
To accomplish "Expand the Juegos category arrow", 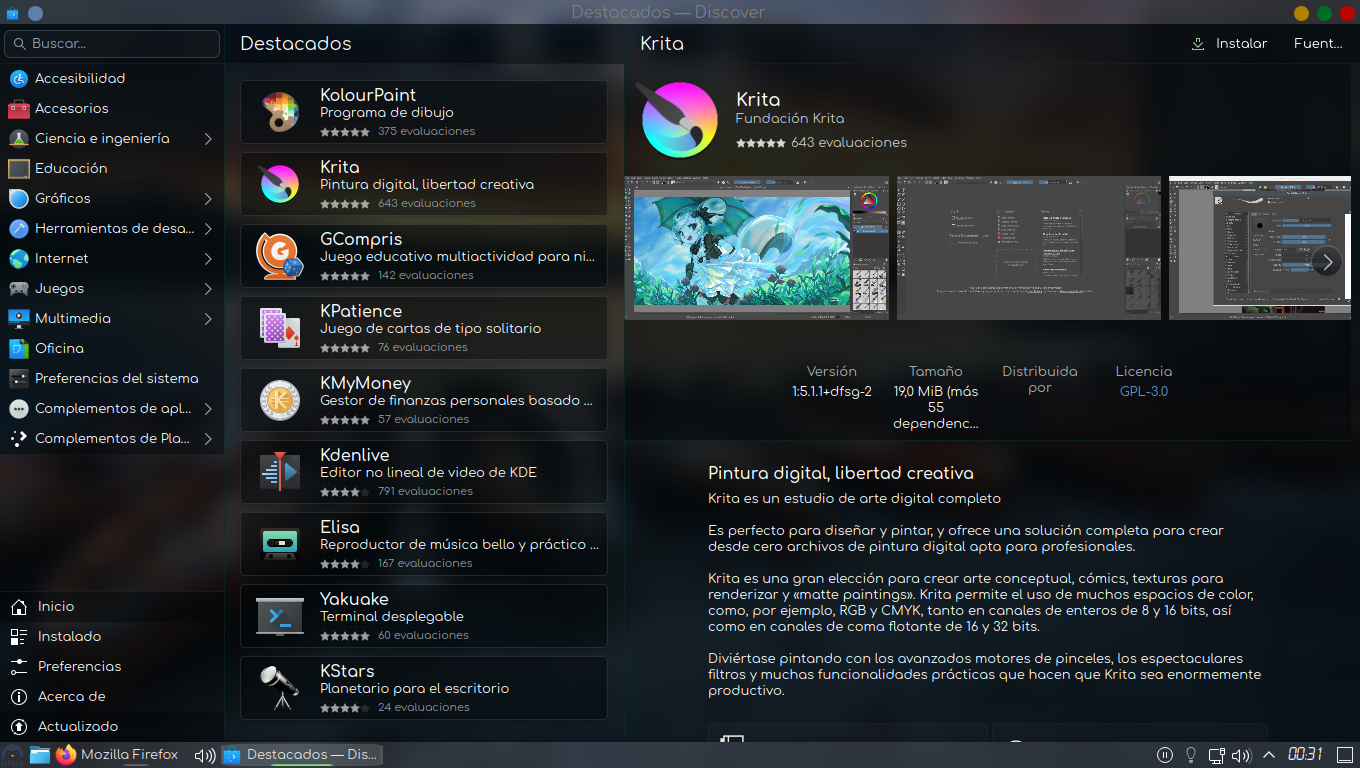I will (208, 289).
